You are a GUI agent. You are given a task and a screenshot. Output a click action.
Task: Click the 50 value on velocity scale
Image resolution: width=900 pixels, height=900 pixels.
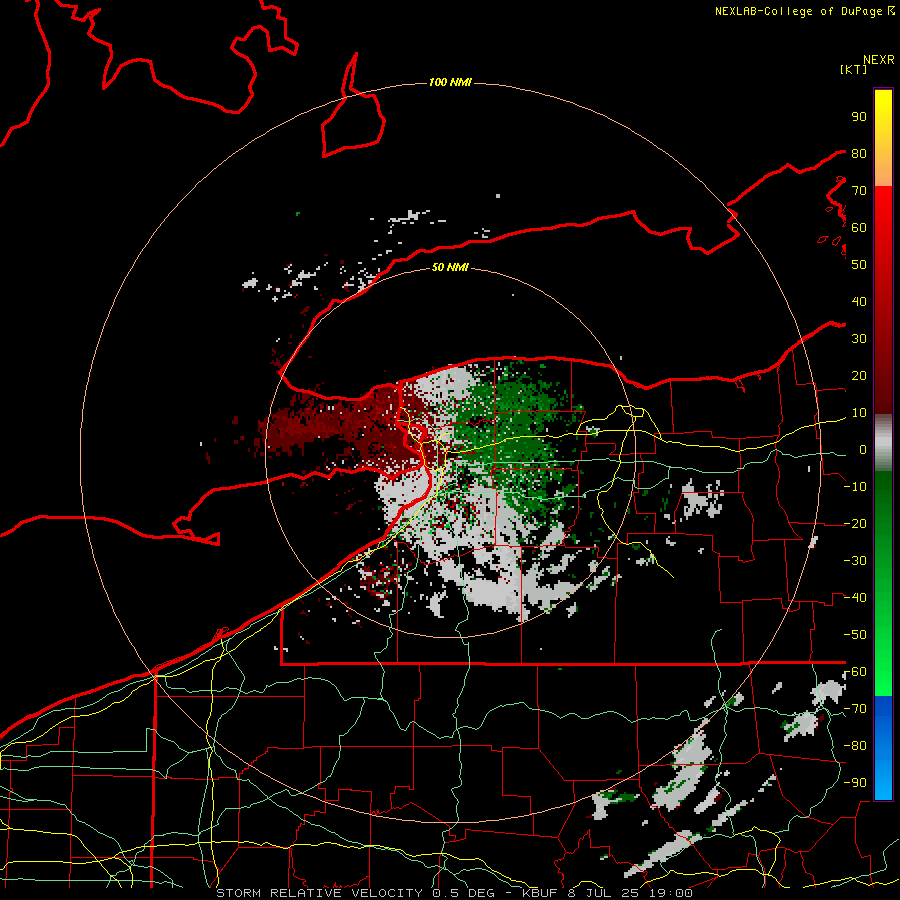[859, 265]
